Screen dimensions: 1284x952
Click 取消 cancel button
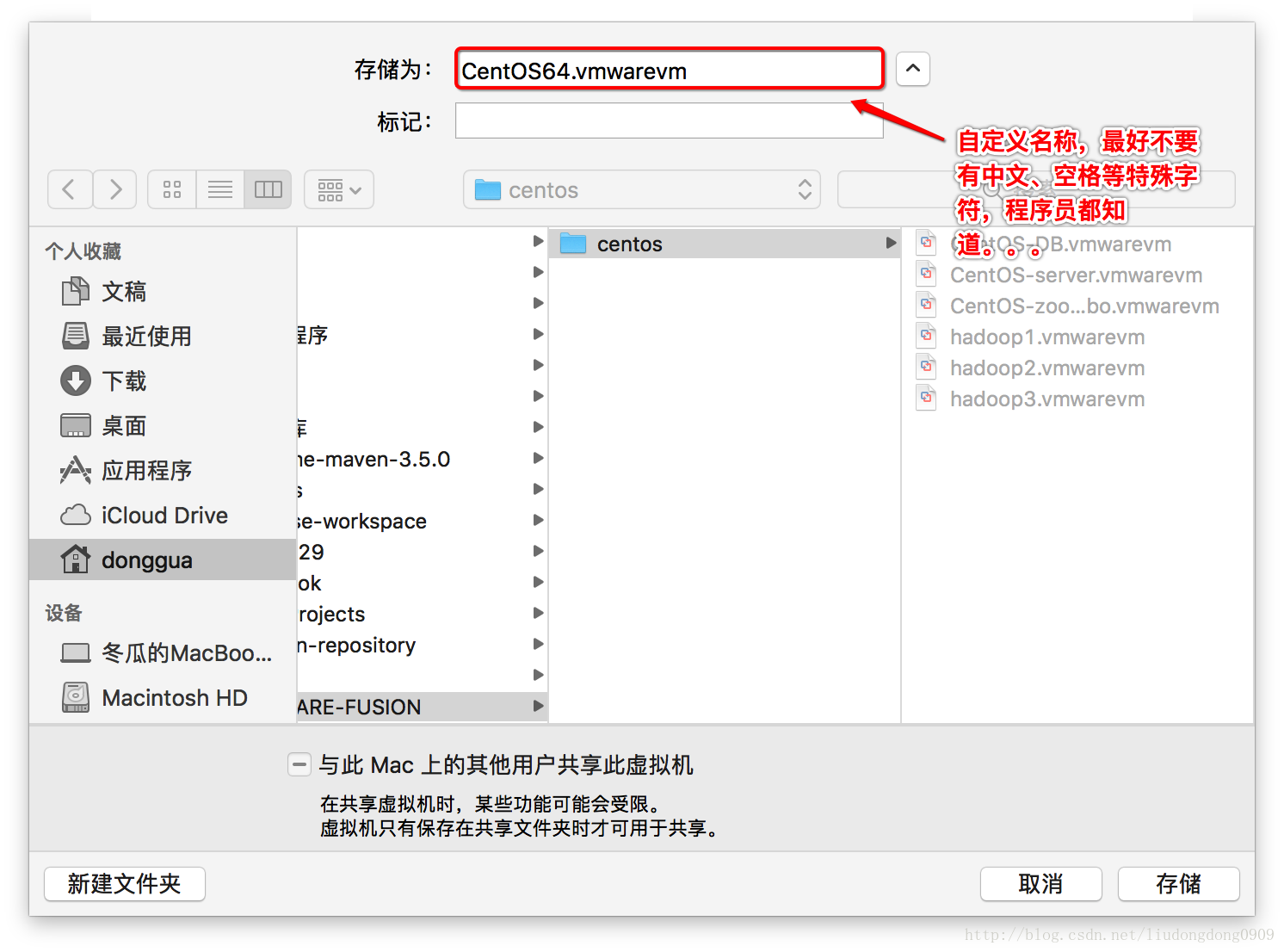point(1041,883)
